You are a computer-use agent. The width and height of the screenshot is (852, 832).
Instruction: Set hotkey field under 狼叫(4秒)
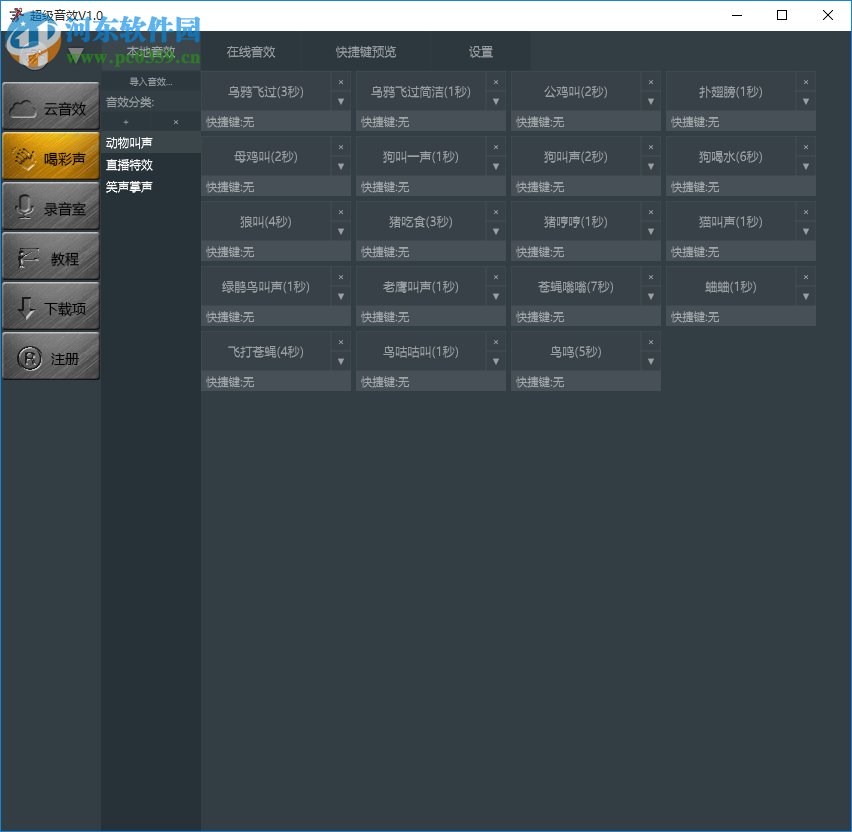coord(276,252)
